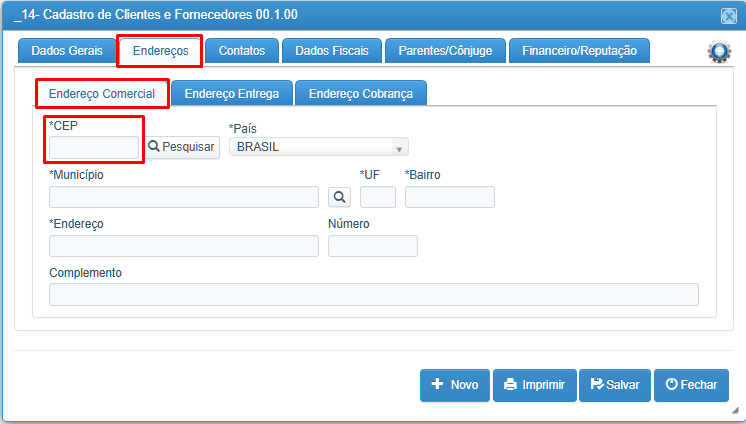
Task: Save the record with Salvar
Action: pyautogui.click(x=615, y=385)
